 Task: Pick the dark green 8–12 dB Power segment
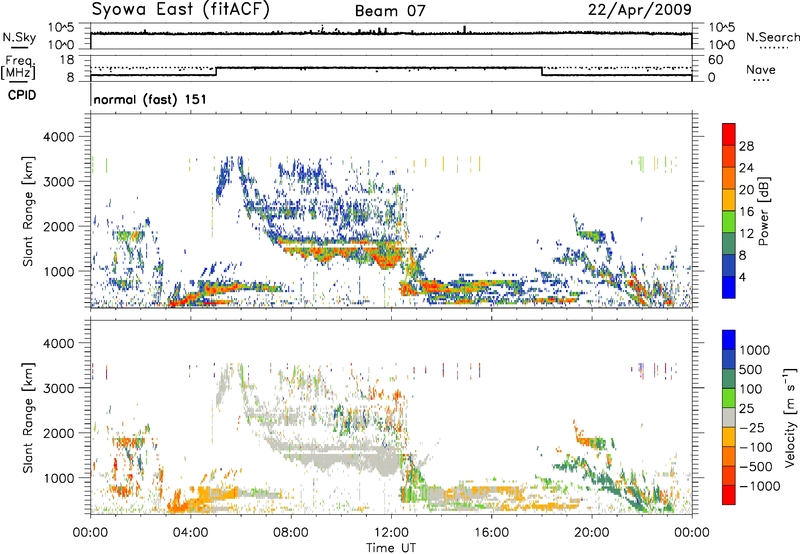(729, 244)
